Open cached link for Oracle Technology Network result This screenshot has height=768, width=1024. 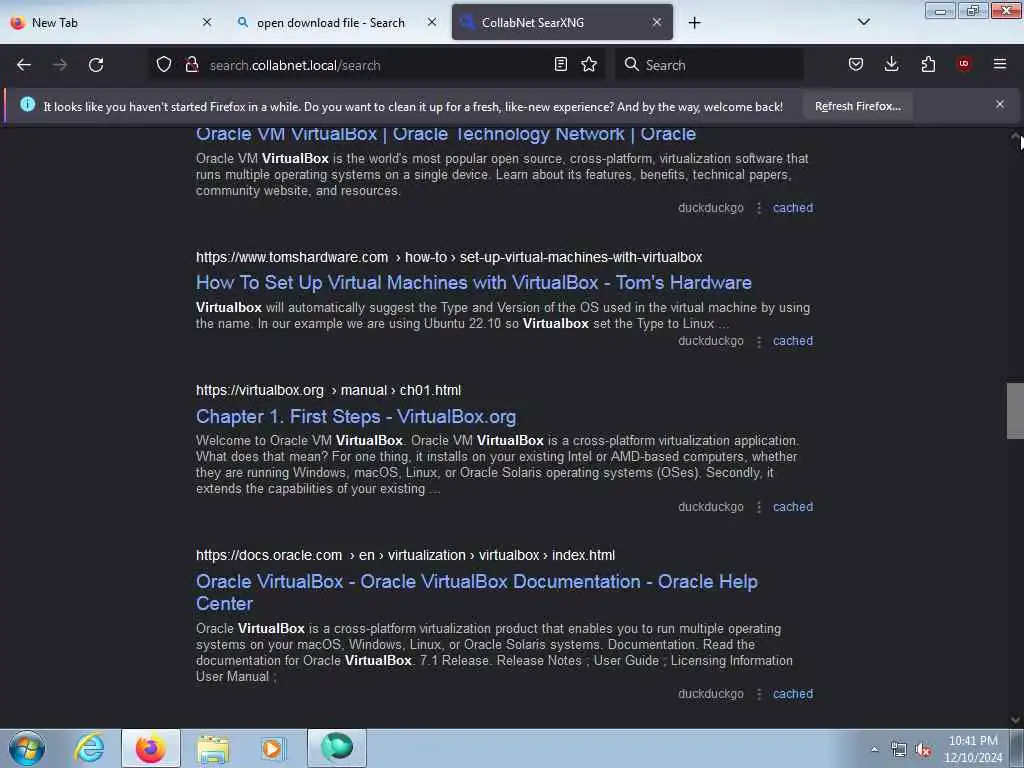coord(793,208)
